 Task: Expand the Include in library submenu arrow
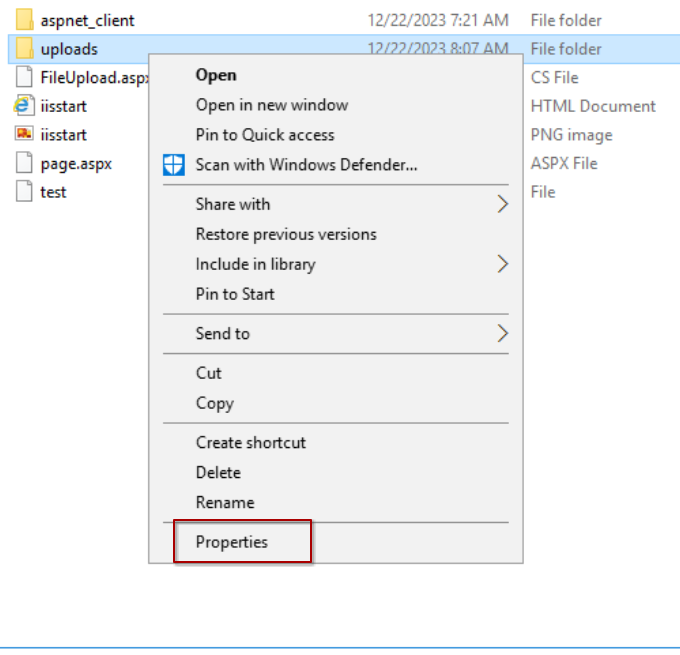click(x=502, y=265)
